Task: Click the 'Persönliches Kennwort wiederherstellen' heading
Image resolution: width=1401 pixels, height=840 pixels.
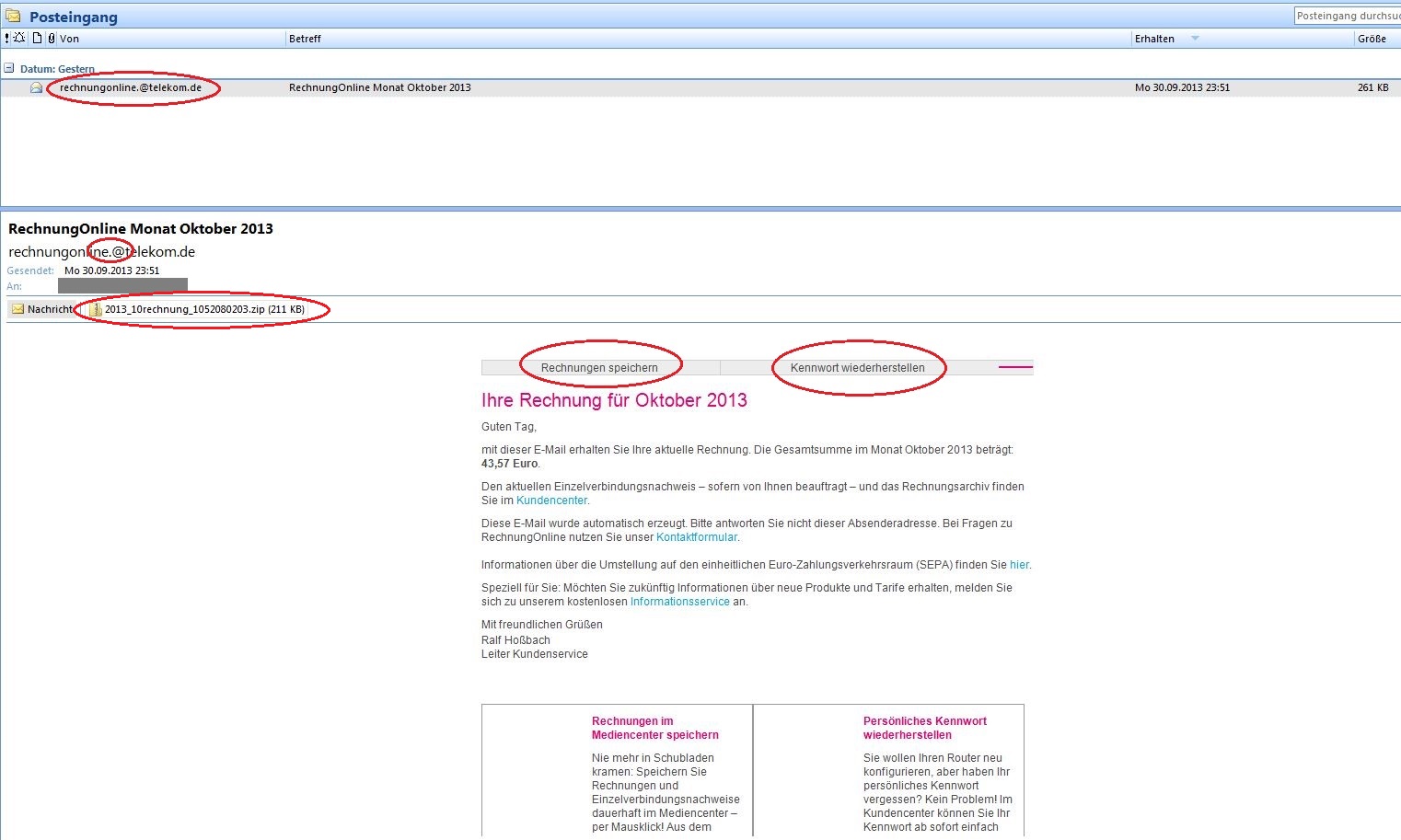Action: 925,728
